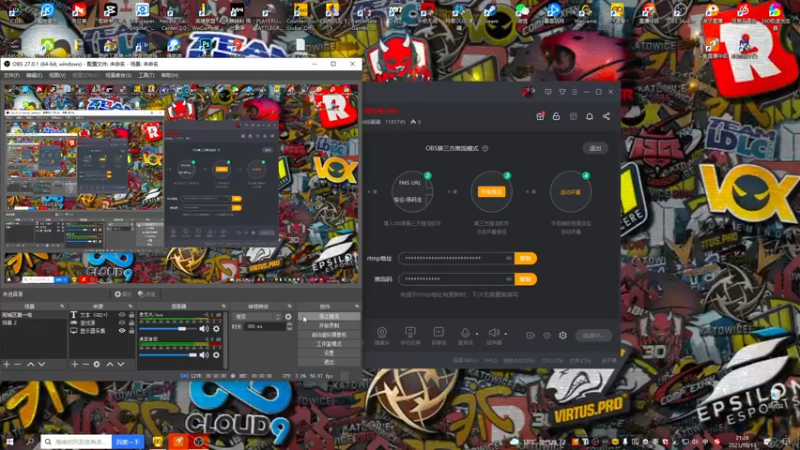This screenshot has height=450, width=800.
Task: Reveal the hidden 推流码 with its eye icon
Action: tap(508, 279)
